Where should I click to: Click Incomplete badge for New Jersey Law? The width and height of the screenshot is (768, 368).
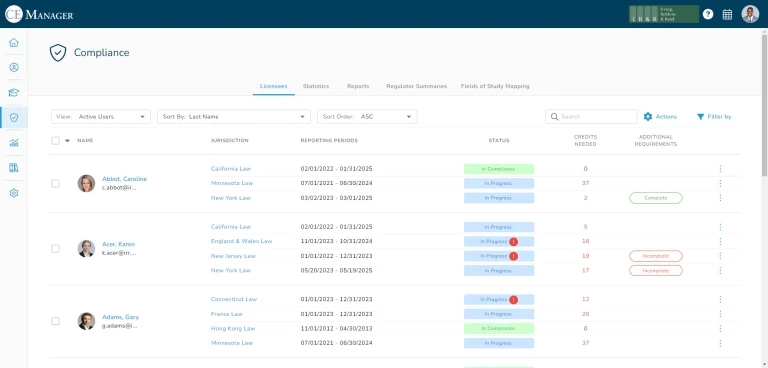coord(656,256)
